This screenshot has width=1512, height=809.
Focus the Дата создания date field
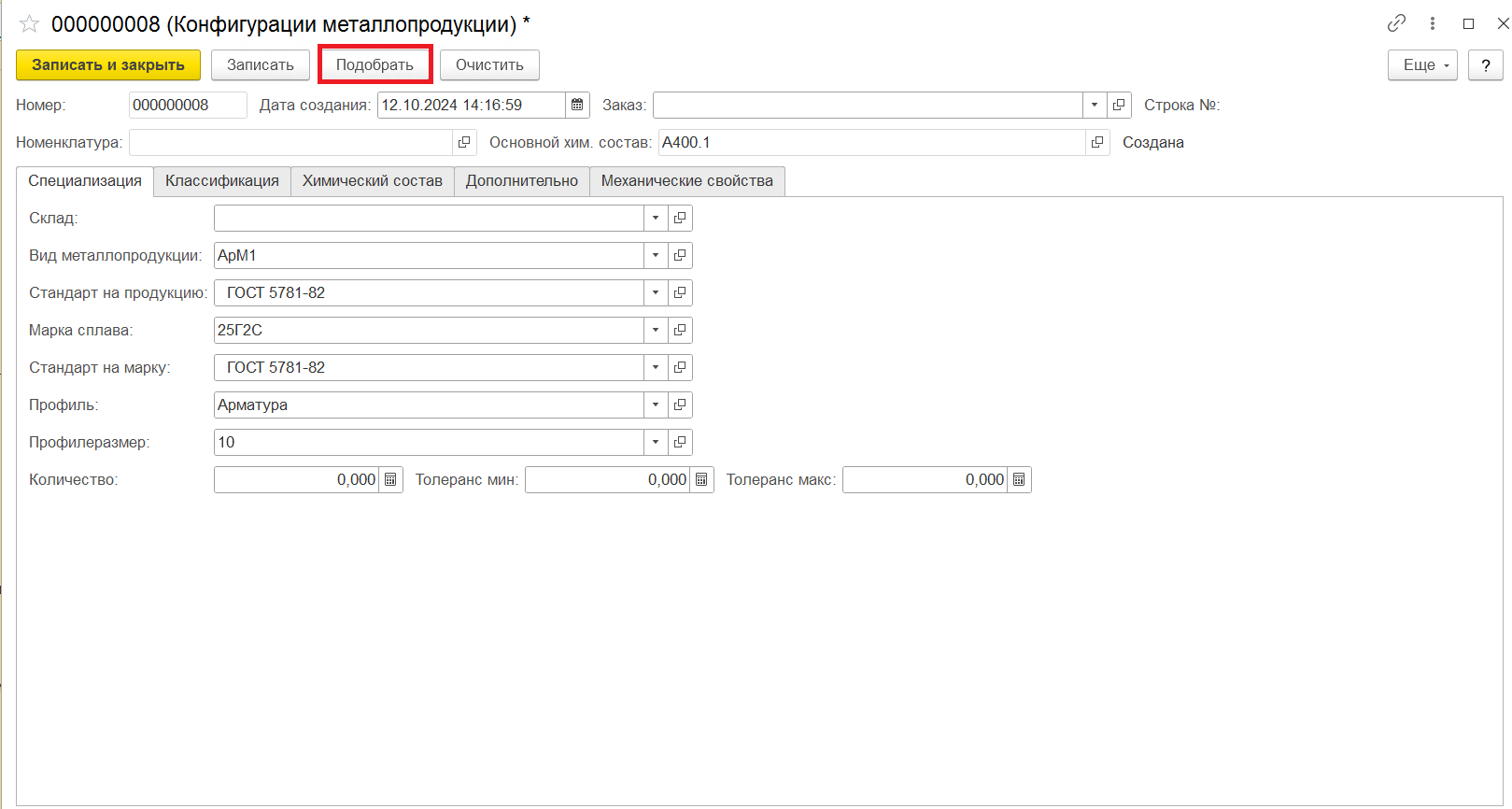pyautogui.click(x=472, y=105)
